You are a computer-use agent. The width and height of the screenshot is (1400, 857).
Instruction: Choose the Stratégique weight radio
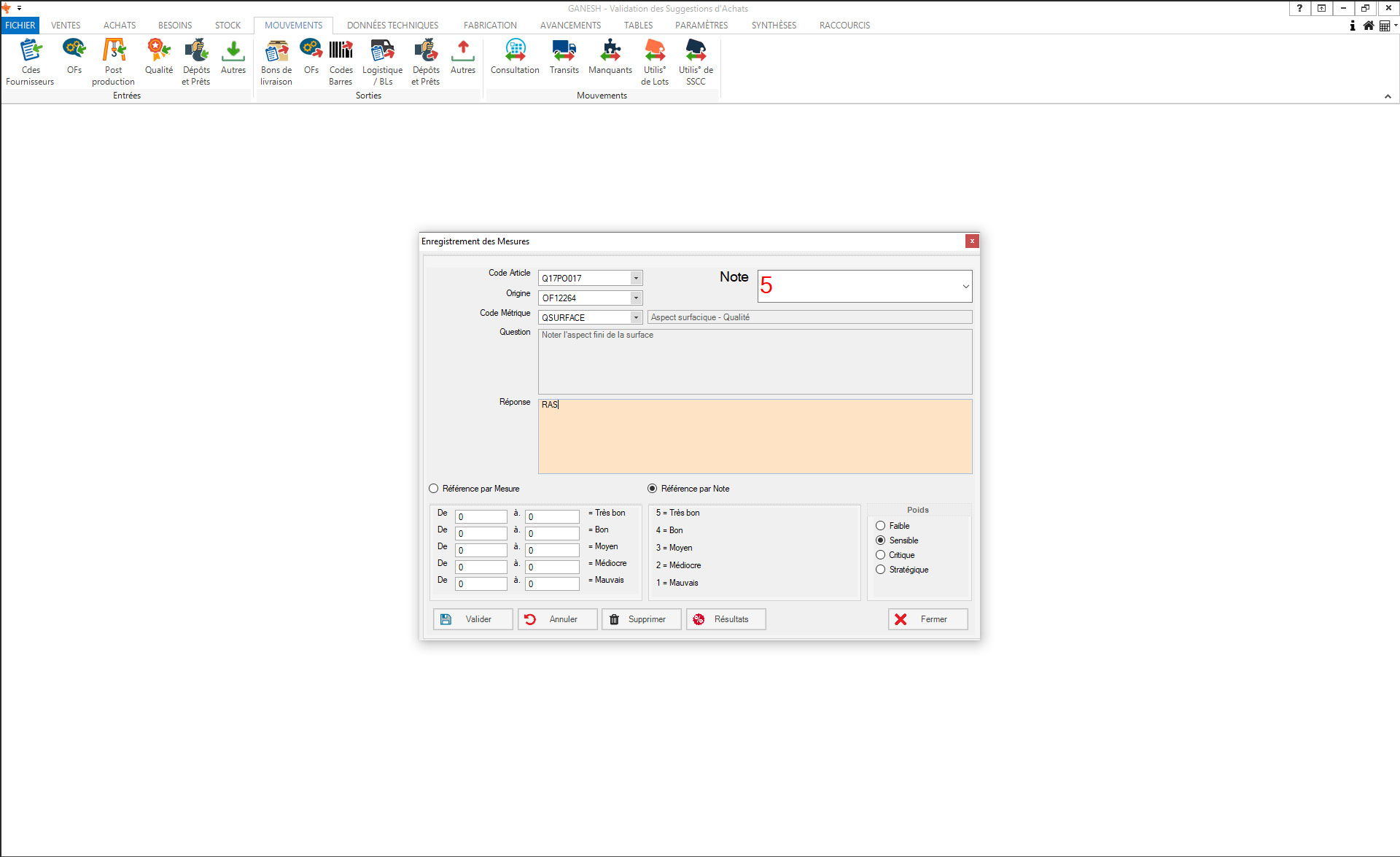[881, 570]
